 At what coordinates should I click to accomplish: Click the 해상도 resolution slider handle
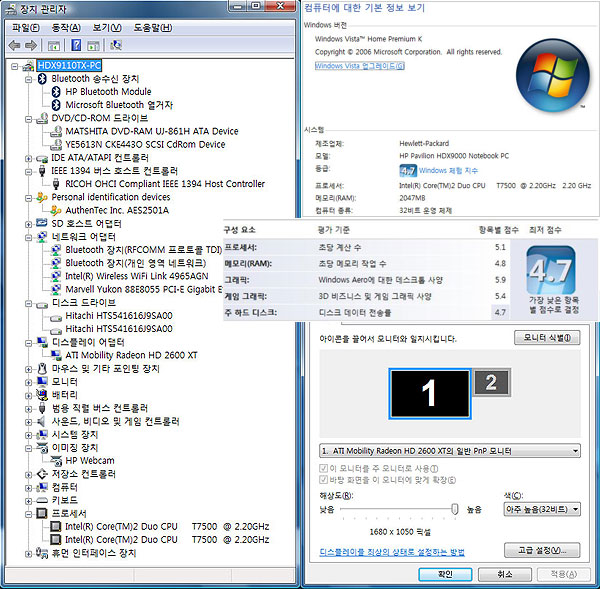[455, 509]
